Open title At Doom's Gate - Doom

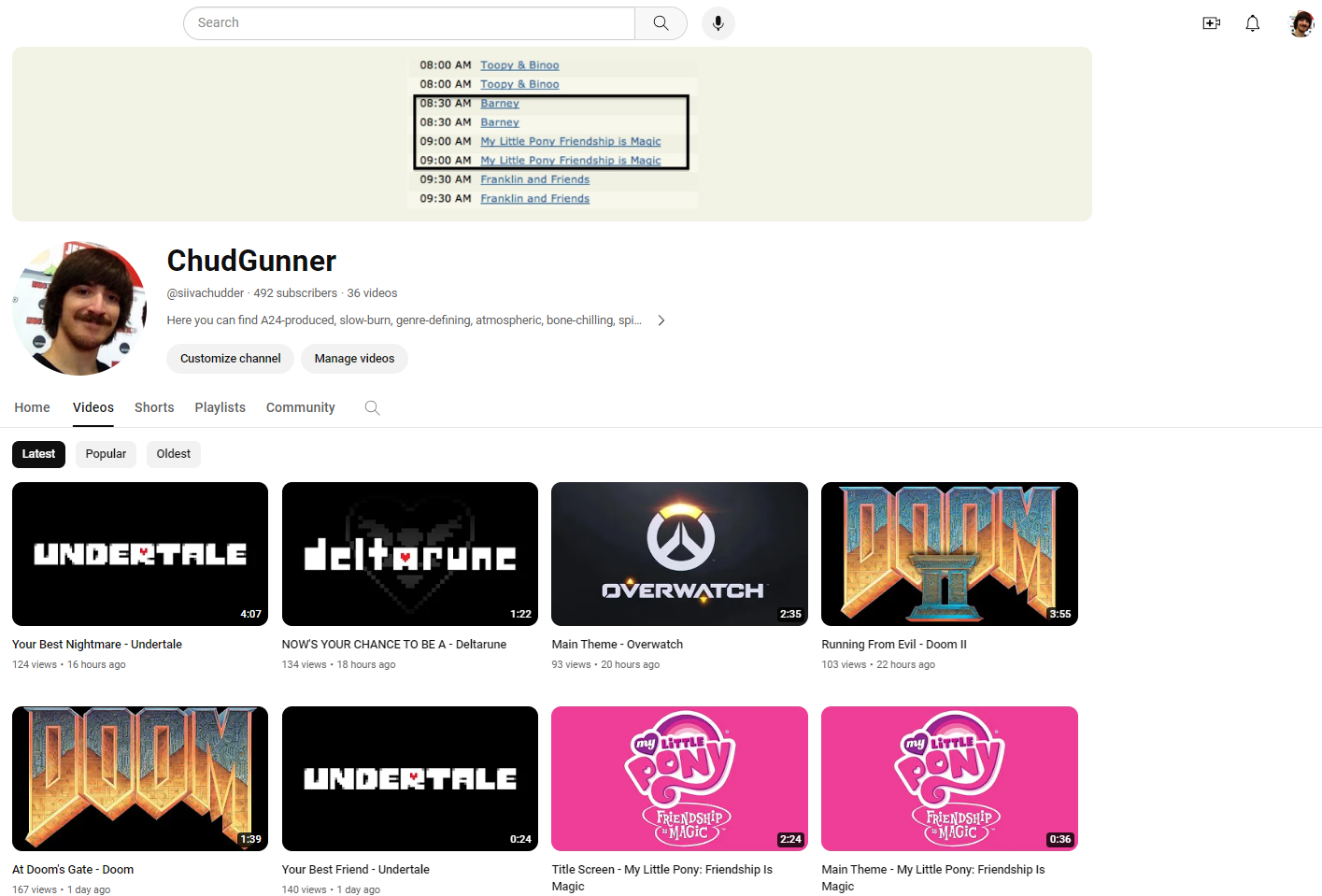73,870
